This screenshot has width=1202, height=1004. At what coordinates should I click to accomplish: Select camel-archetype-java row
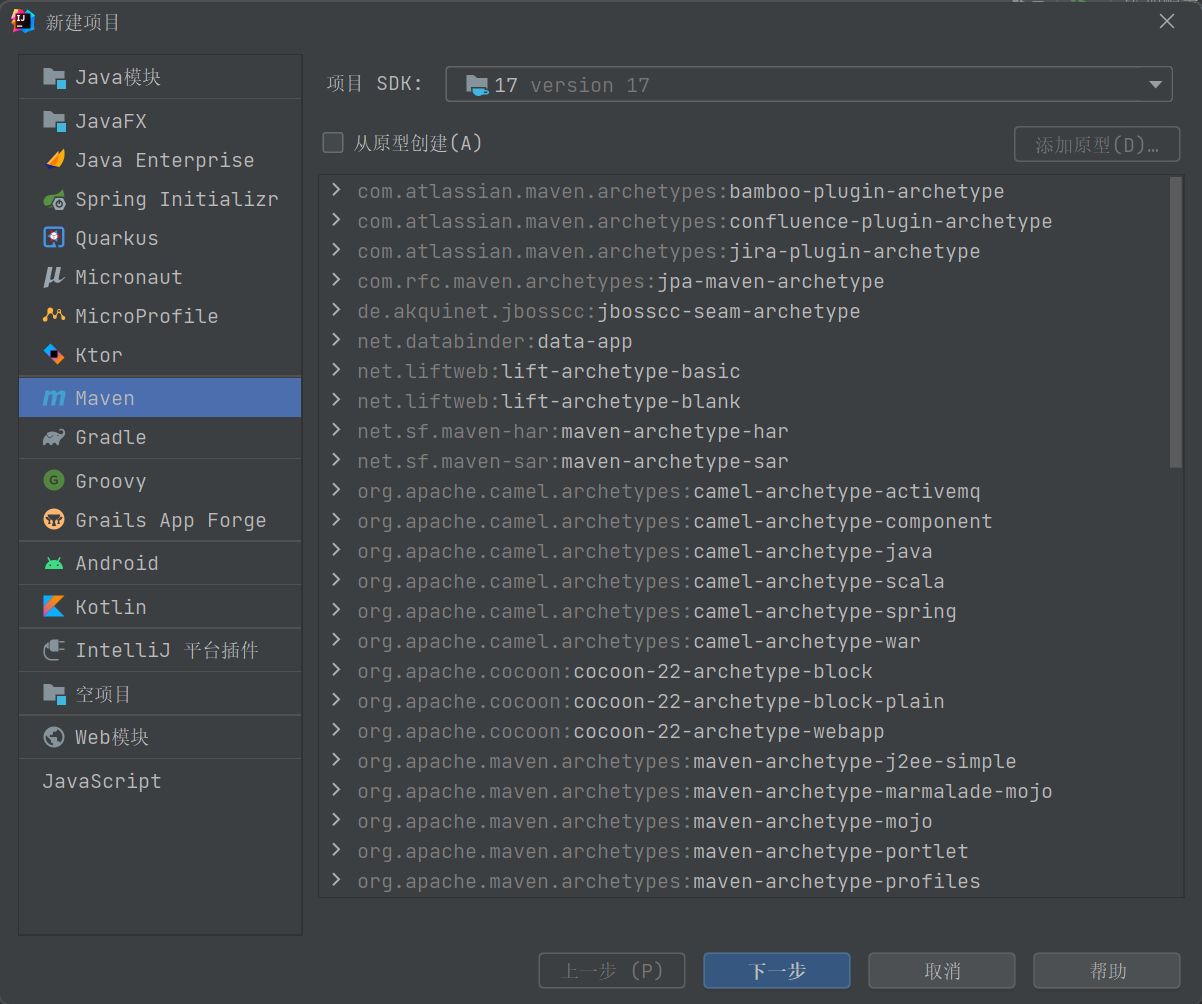(x=744, y=551)
